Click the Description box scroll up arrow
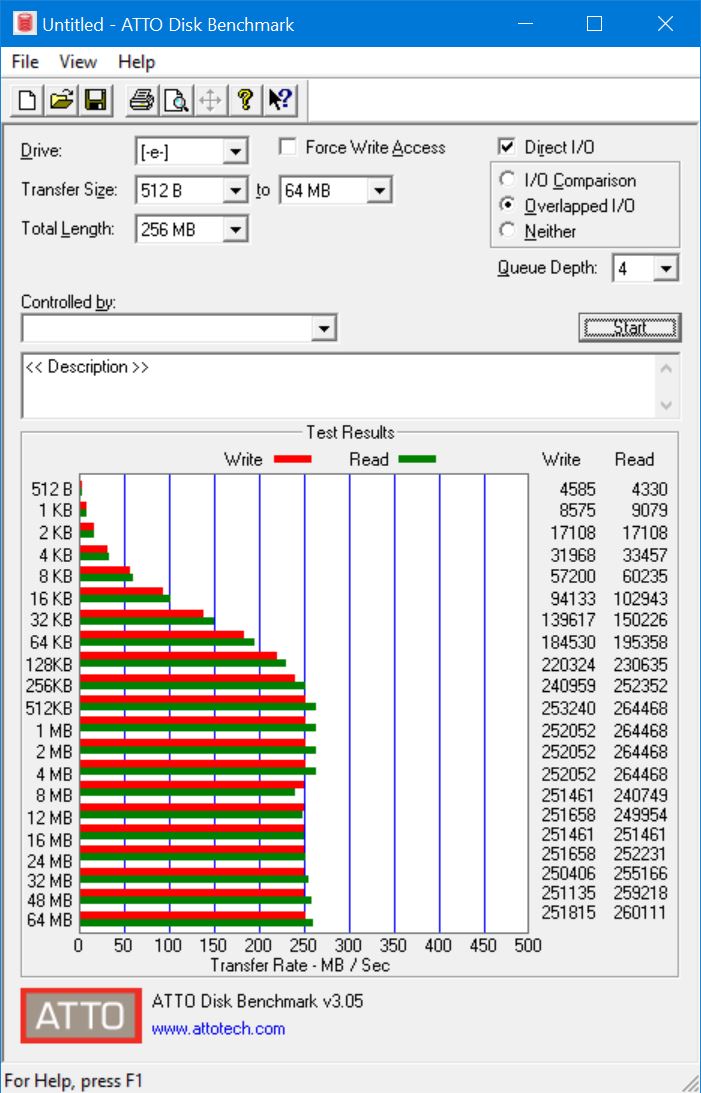701x1093 pixels. click(666, 368)
